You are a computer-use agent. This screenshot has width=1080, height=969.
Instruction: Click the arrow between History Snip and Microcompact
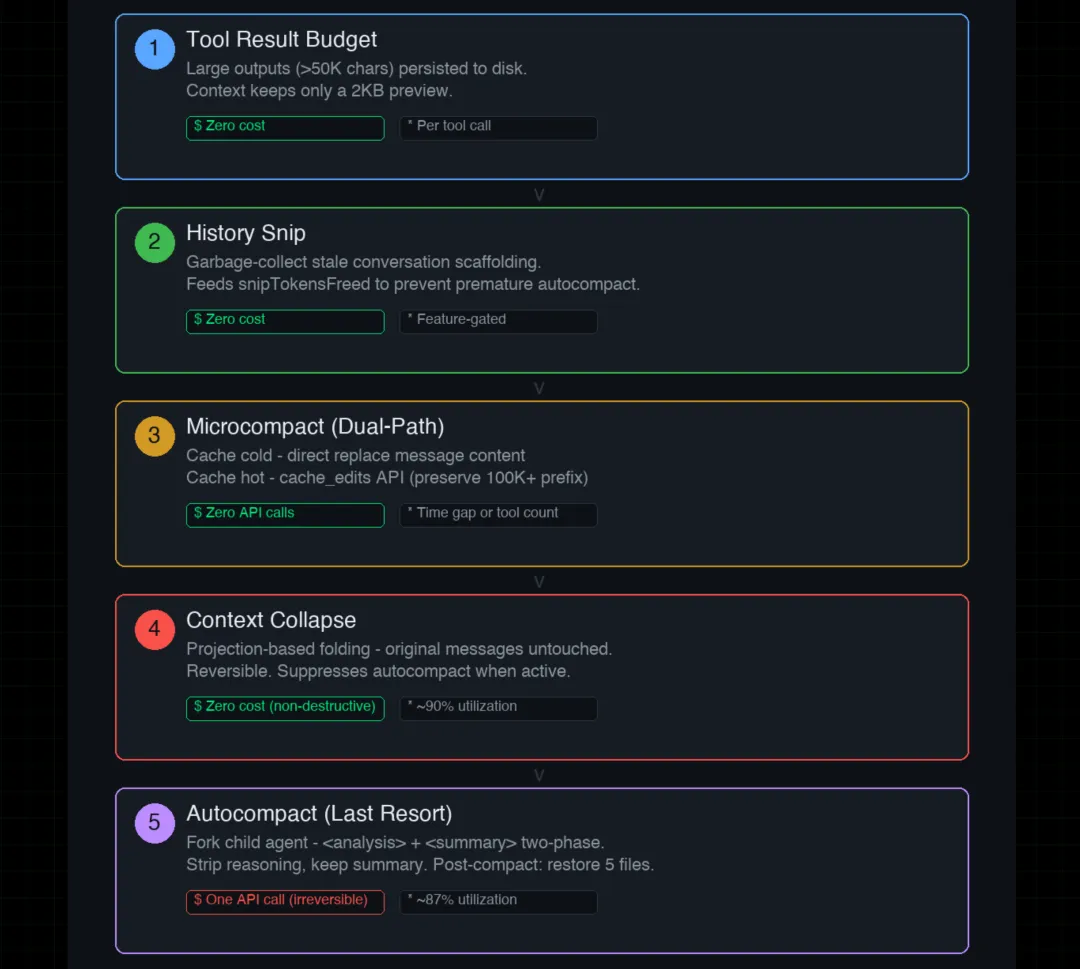coord(540,388)
